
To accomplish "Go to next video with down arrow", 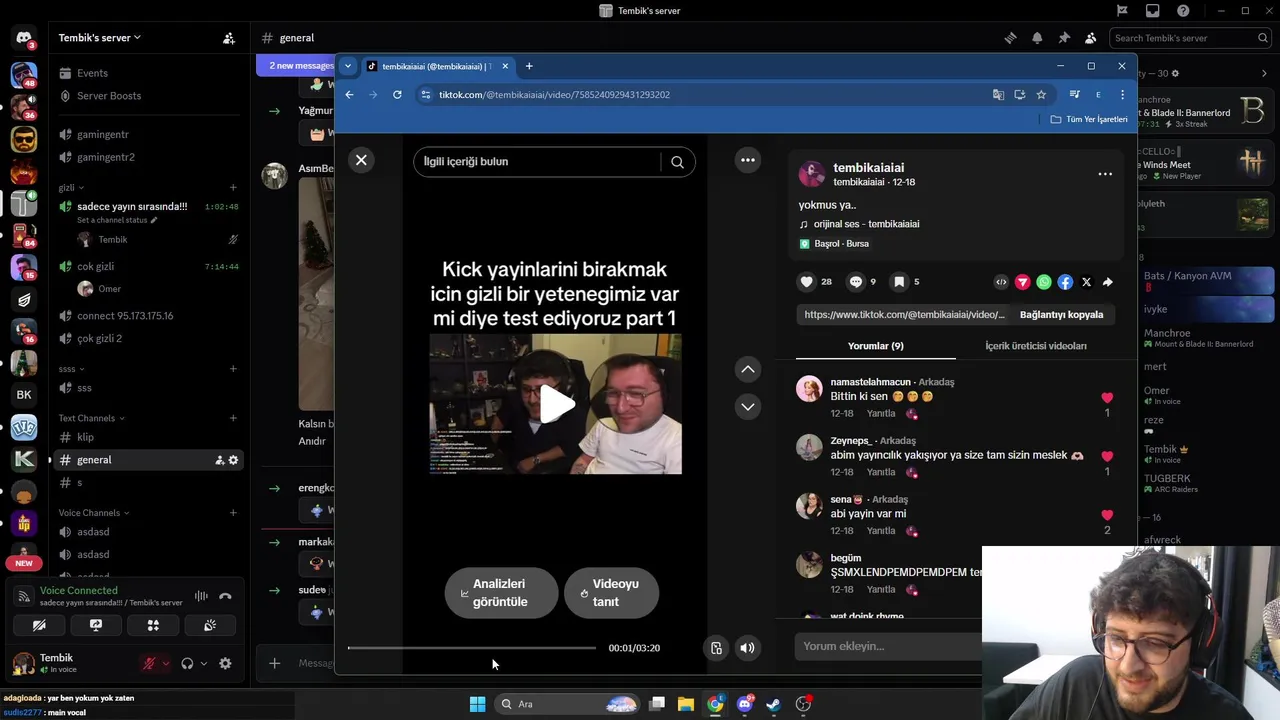I will (747, 406).
